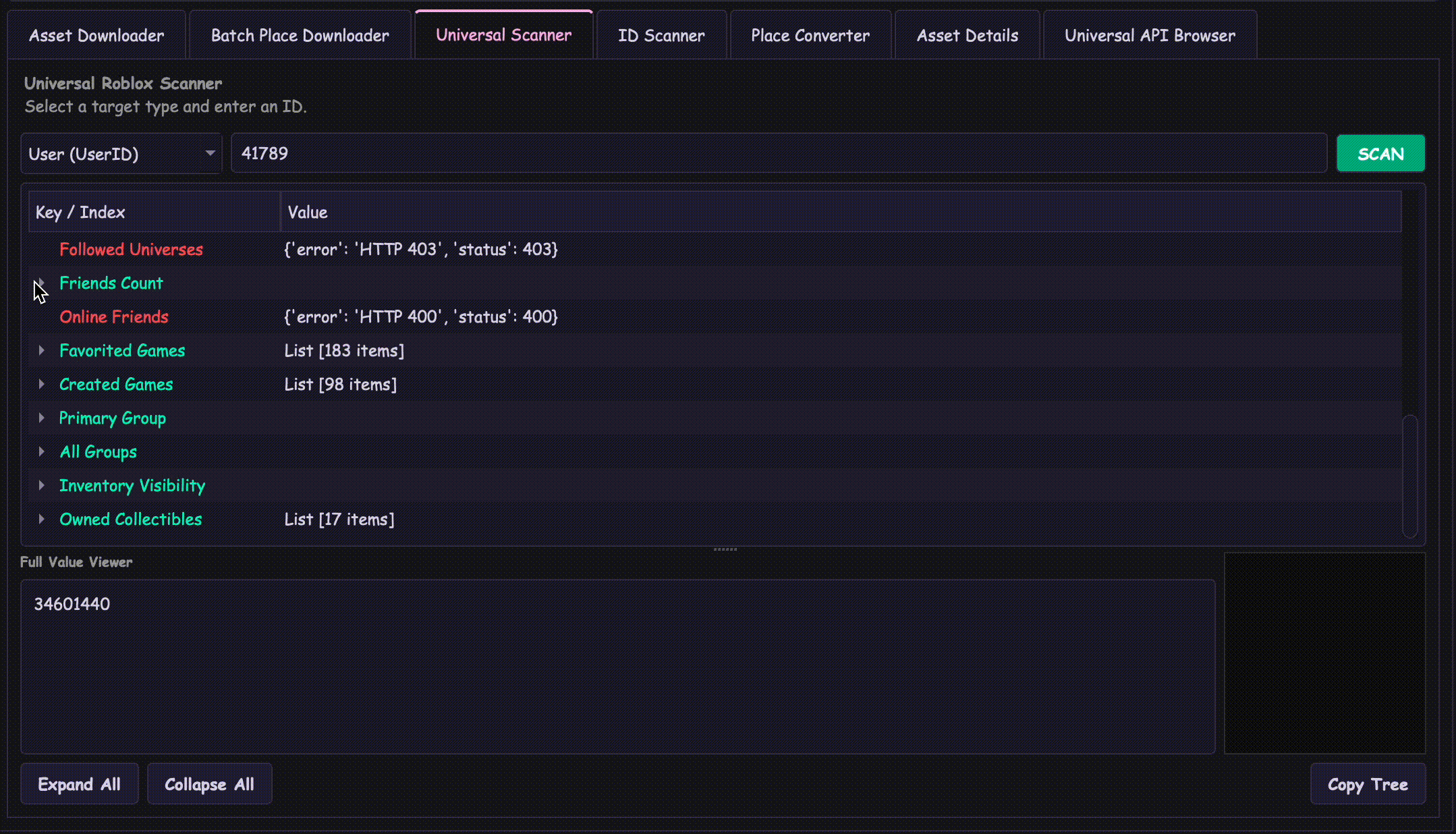Screen dimensions: 1456x834
Task: Click the Value column header
Action: coord(308,213)
